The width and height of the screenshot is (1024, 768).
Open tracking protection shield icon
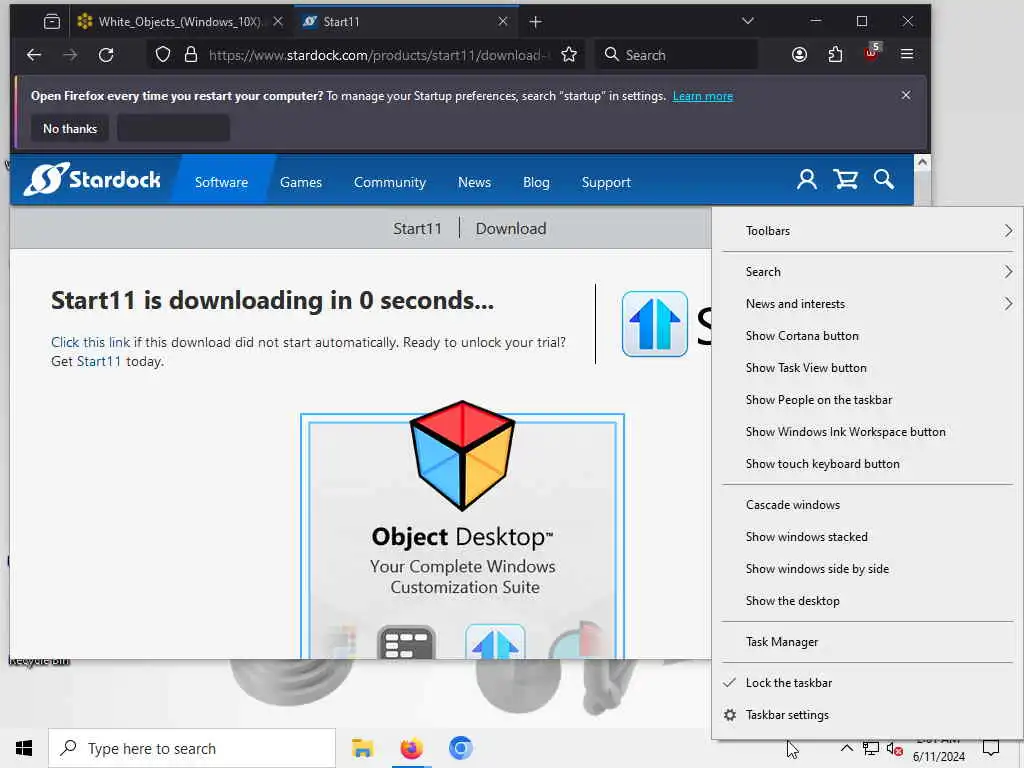163,55
